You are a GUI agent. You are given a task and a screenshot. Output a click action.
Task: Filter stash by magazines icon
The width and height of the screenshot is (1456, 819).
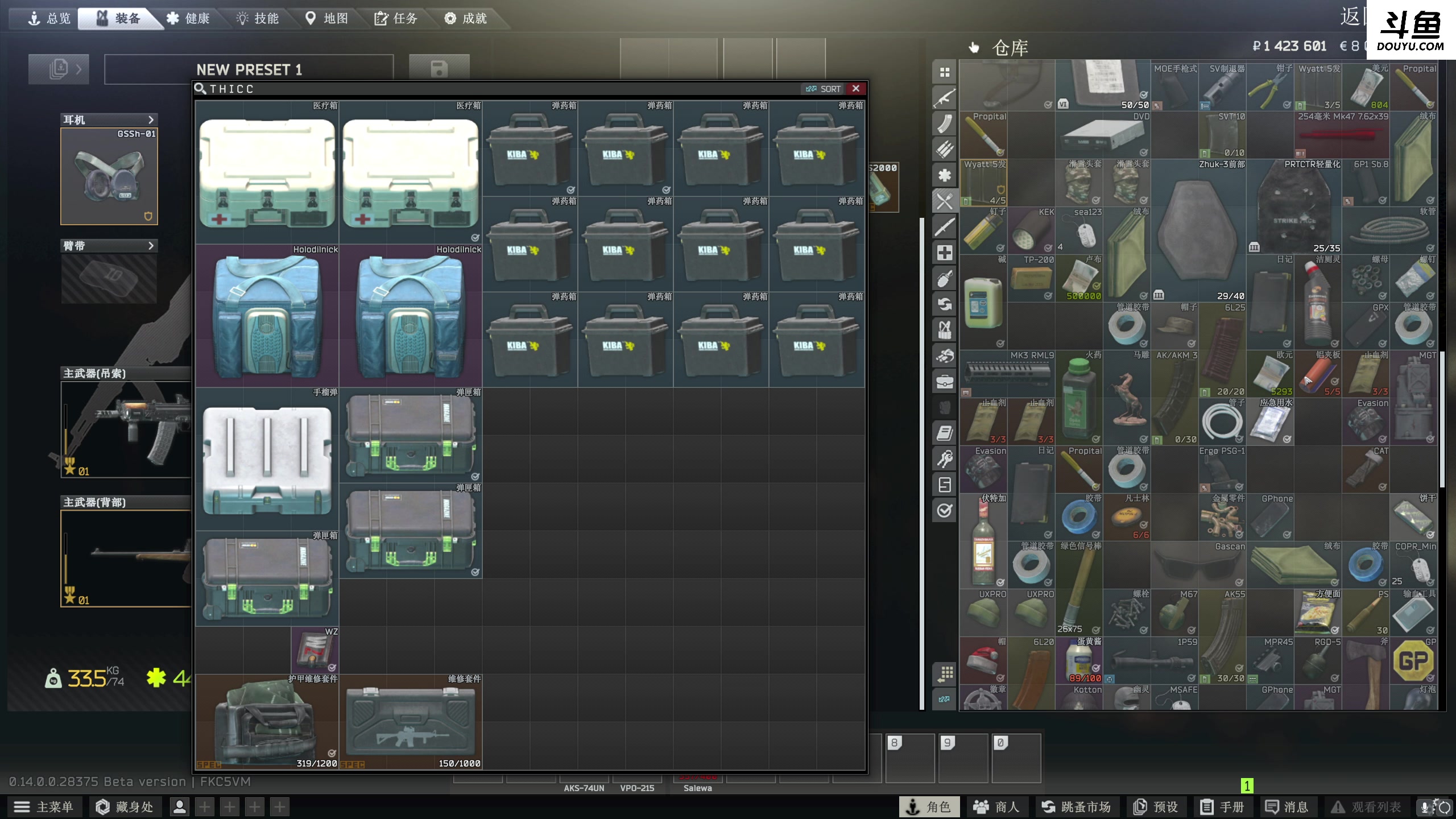tap(945, 124)
